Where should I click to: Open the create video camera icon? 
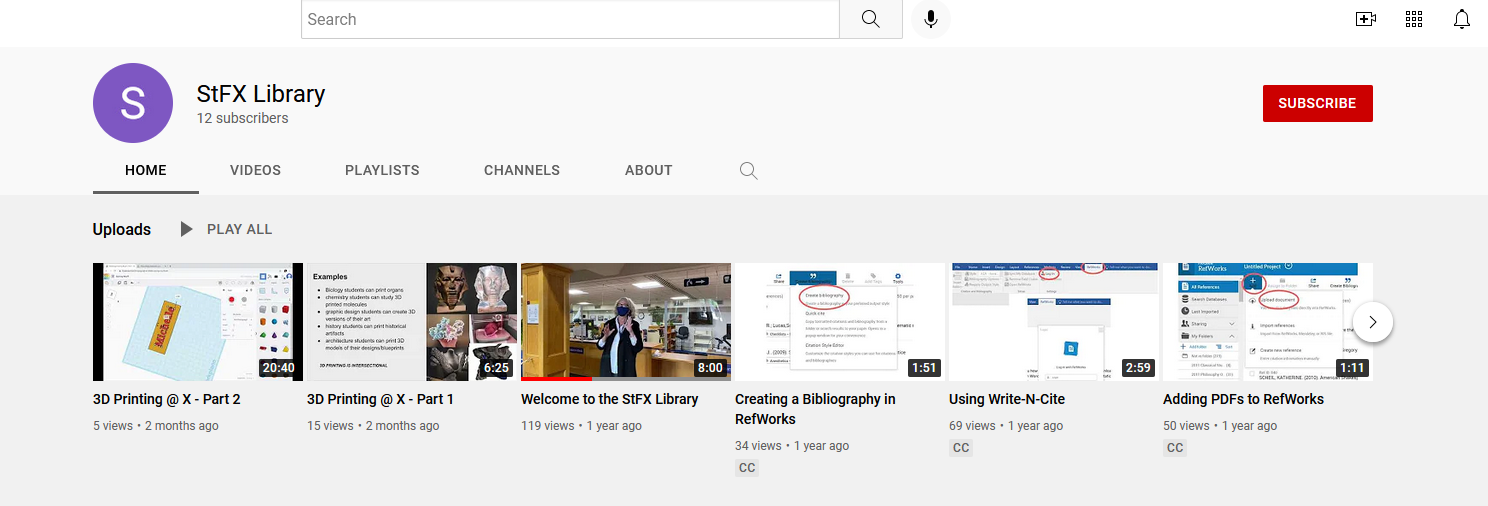pyautogui.click(x=1366, y=19)
